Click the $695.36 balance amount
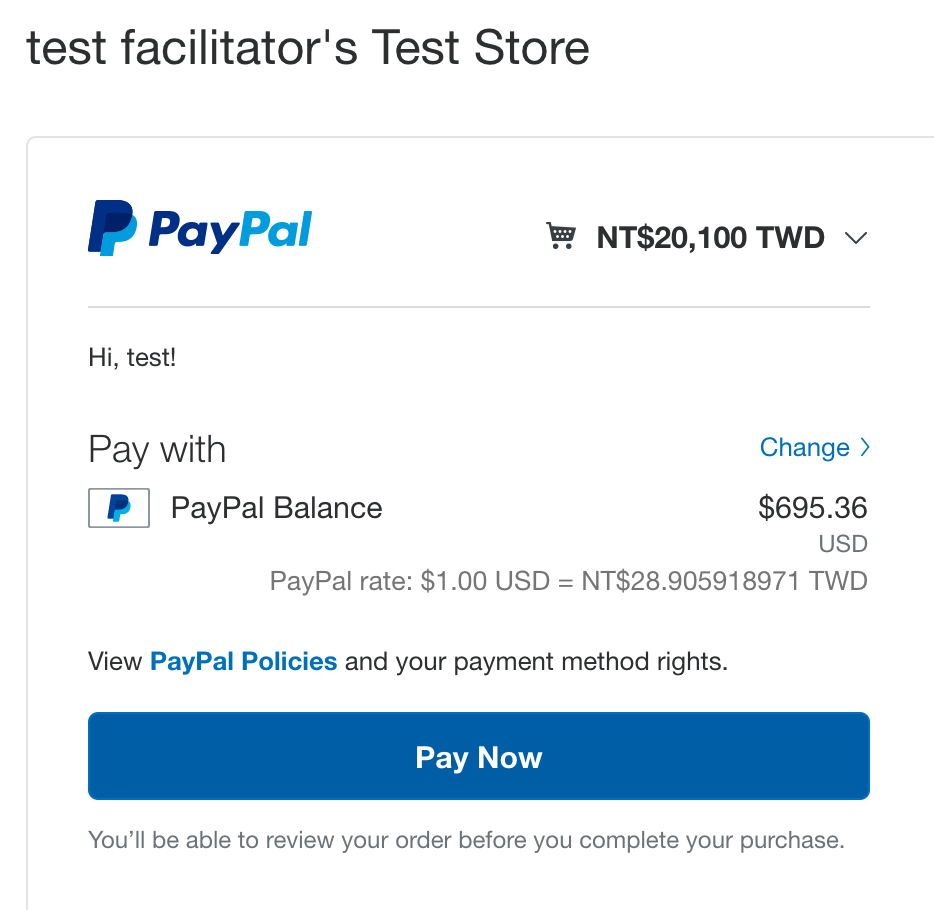 (812, 508)
